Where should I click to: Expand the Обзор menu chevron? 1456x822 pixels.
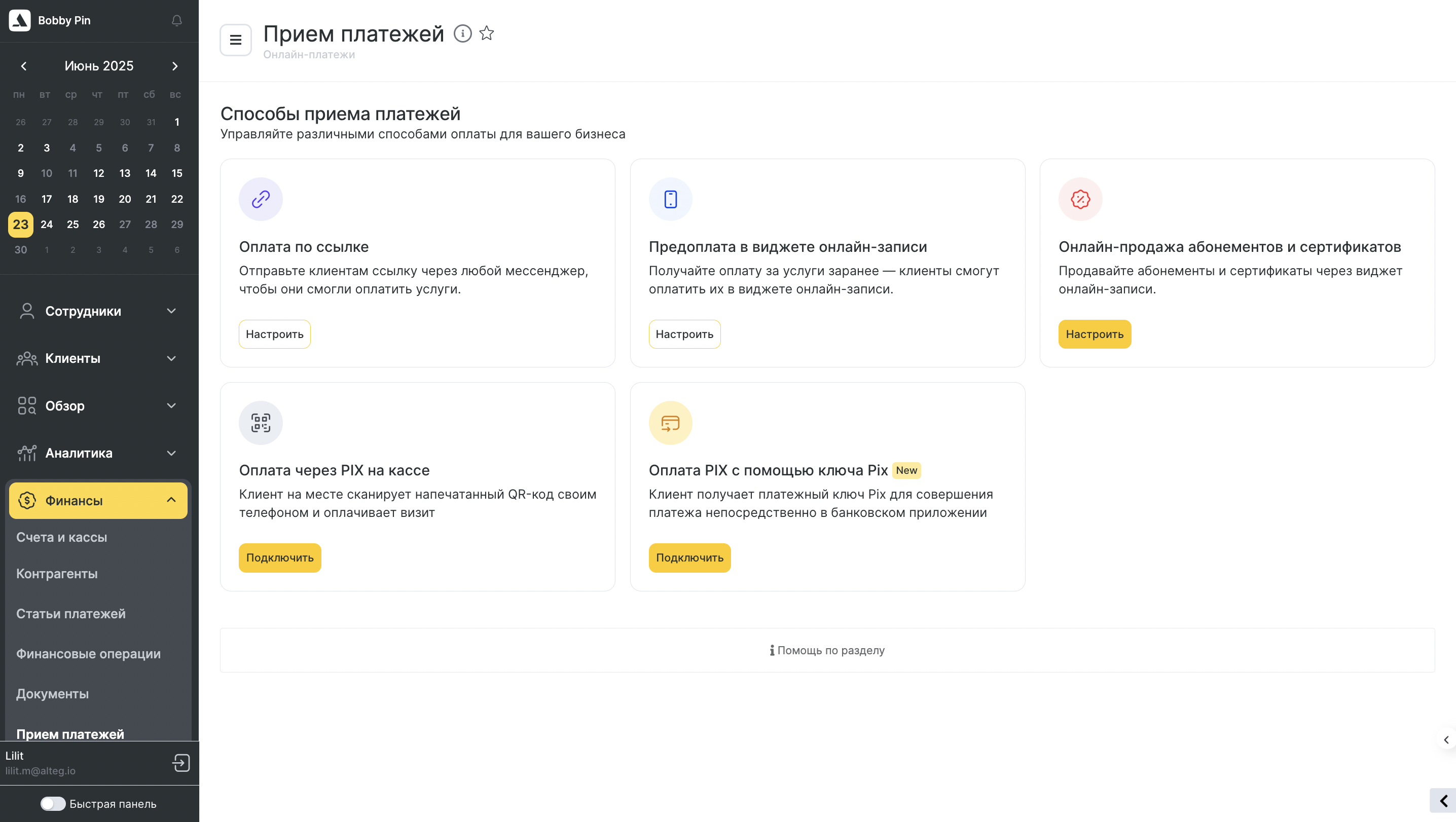click(x=171, y=405)
